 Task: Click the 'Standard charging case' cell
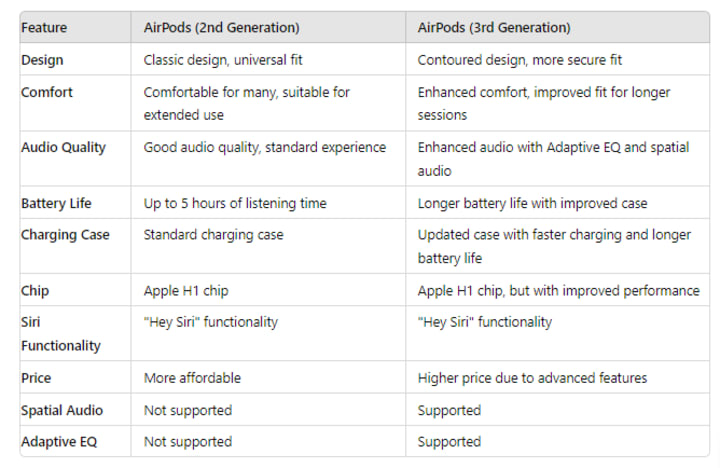(x=214, y=235)
